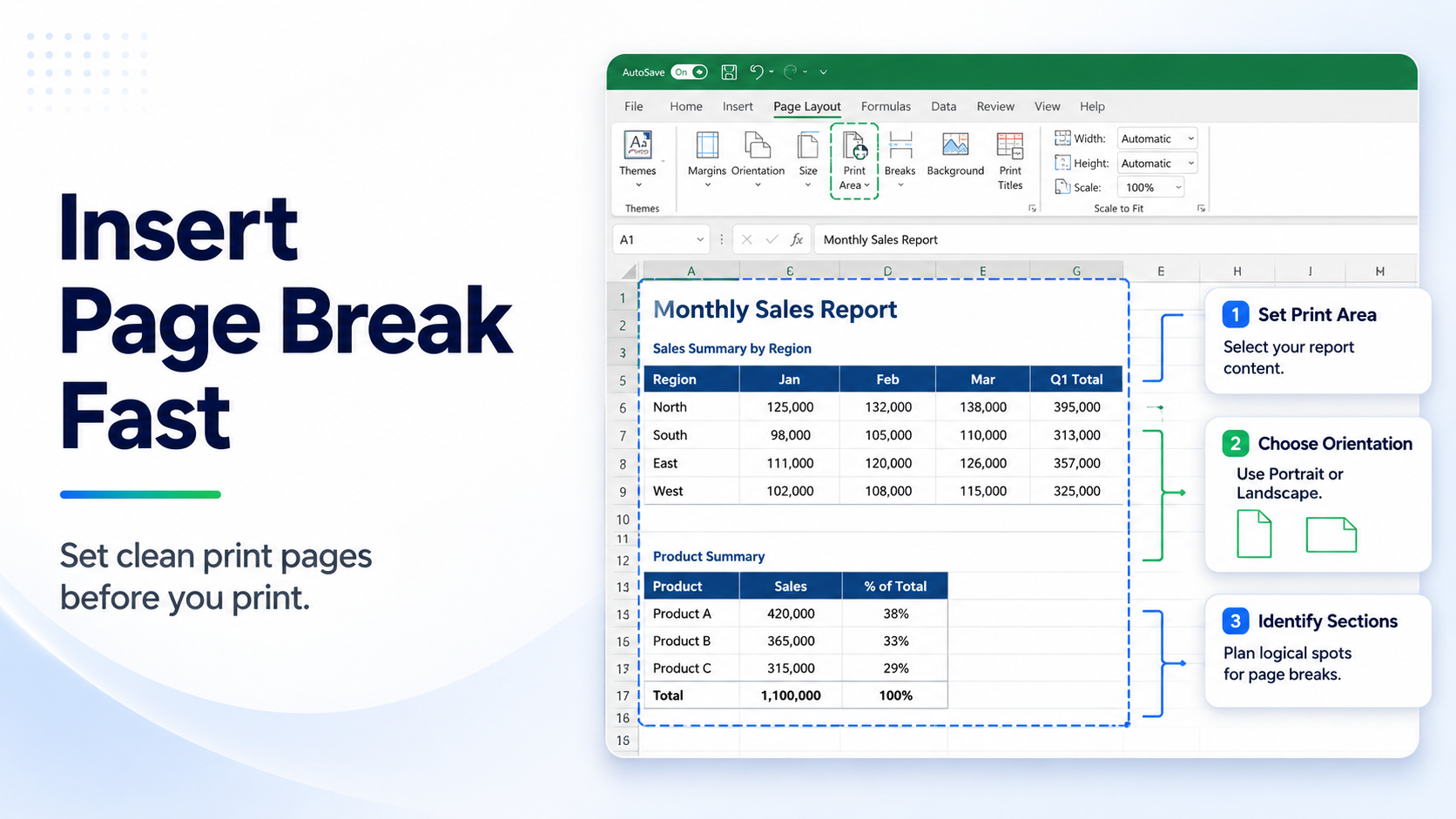The width and height of the screenshot is (1456, 819).
Task: Click the Product Summary heading cell
Action: [709, 556]
